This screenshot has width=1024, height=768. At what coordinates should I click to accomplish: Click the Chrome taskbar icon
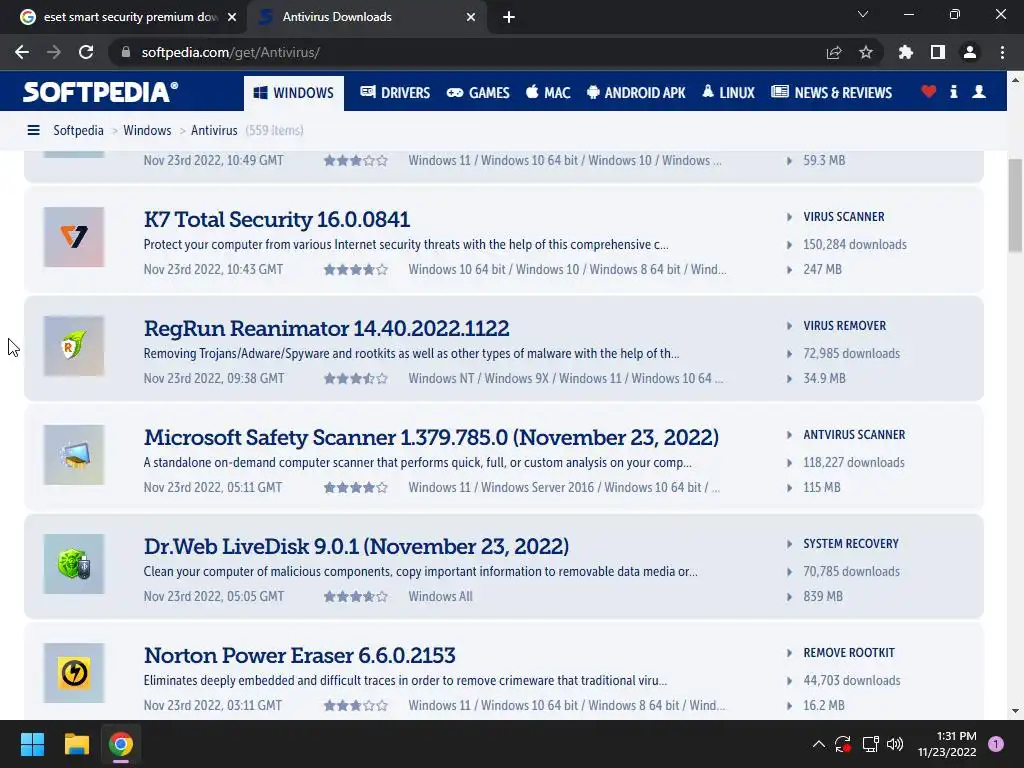121,744
